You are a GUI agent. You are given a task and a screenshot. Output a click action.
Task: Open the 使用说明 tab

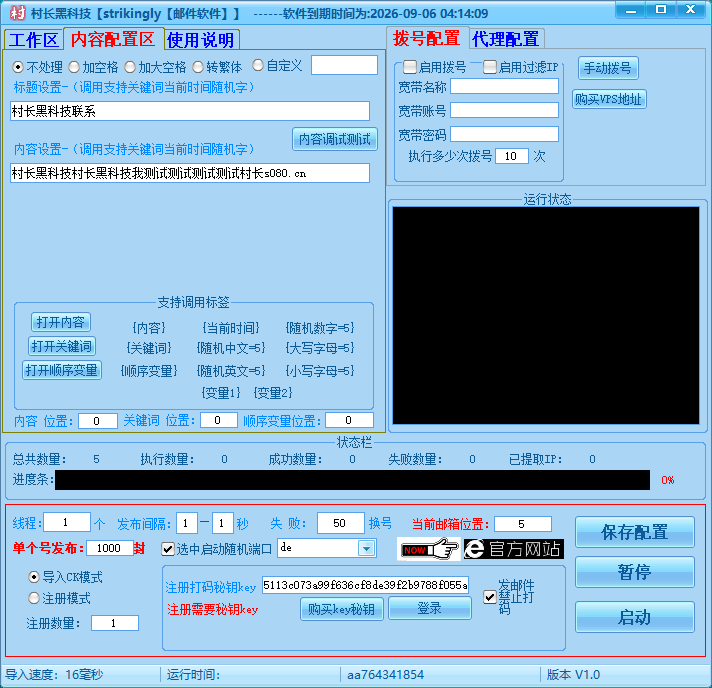pos(201,40)
